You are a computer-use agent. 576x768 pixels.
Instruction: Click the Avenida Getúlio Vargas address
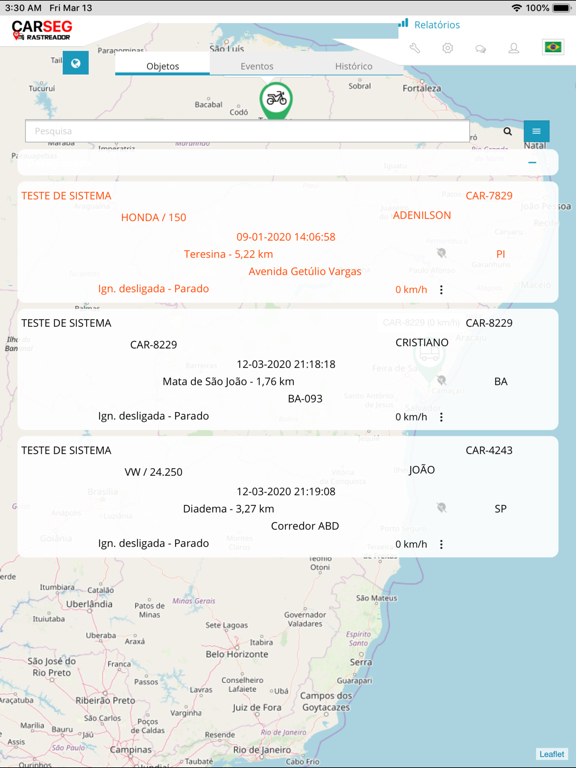pyautogui.click(x=305, y=271)
